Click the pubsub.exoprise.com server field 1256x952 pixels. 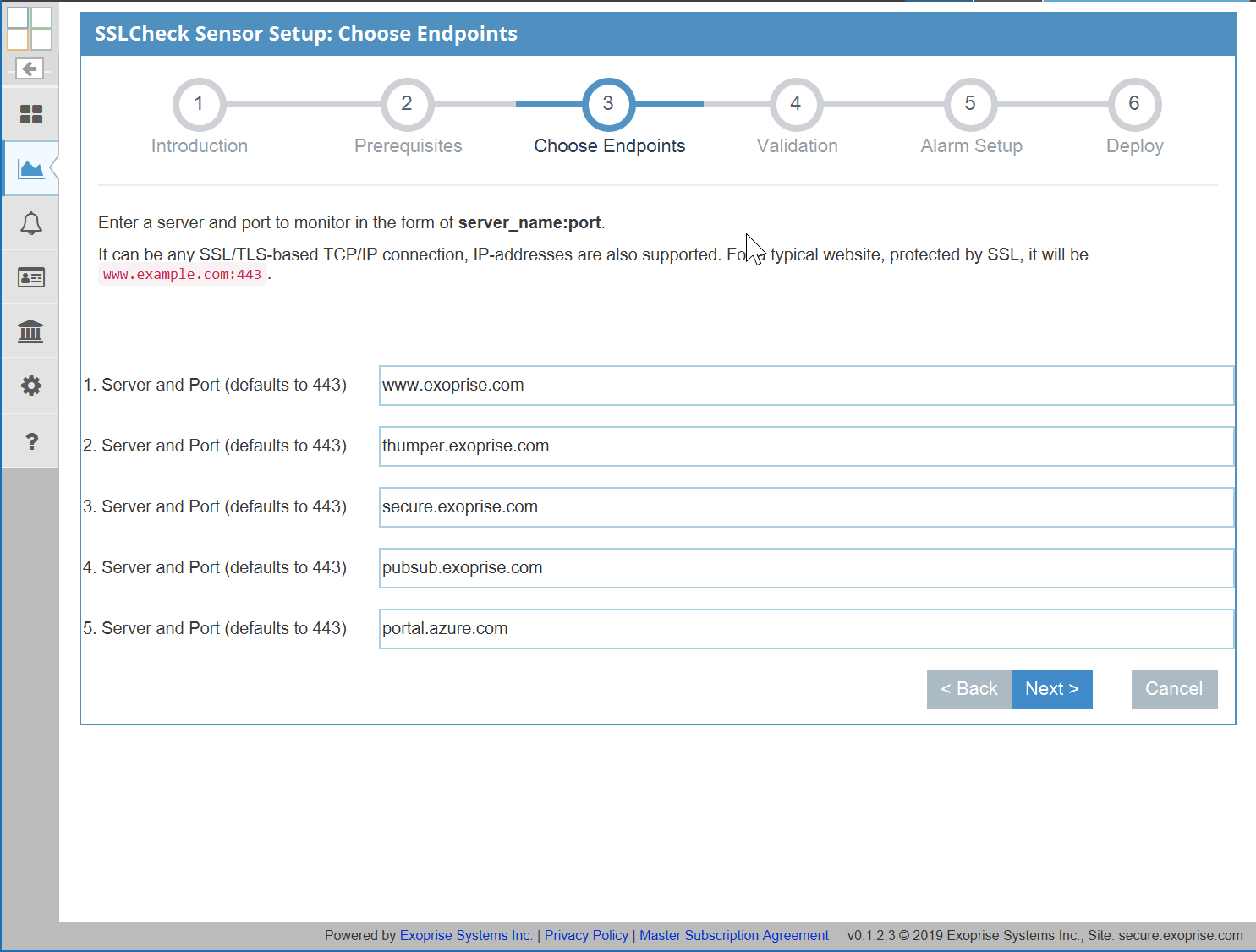click(806, 568)
